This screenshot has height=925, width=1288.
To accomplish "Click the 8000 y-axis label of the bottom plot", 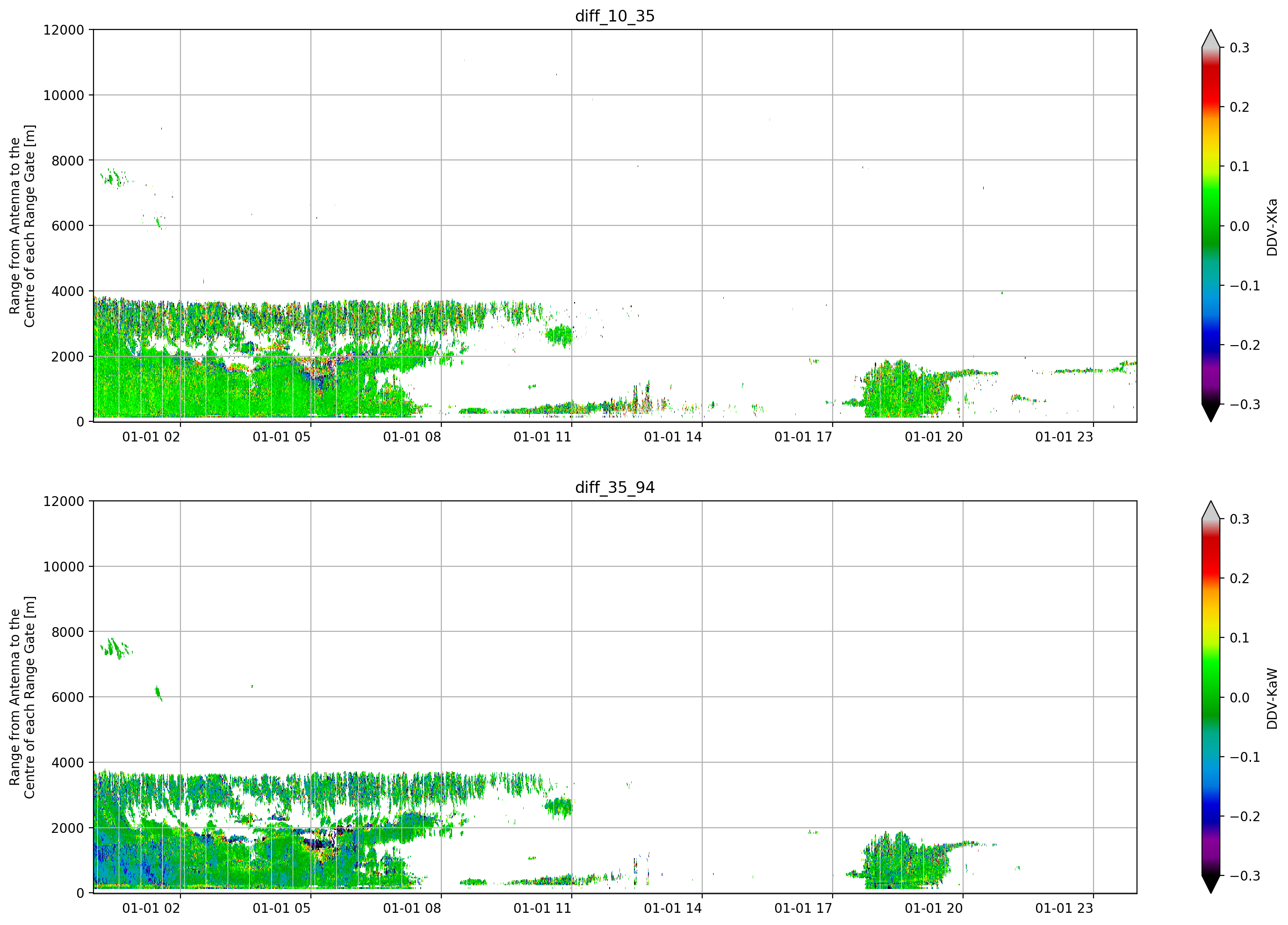I will tap(68, 632).
